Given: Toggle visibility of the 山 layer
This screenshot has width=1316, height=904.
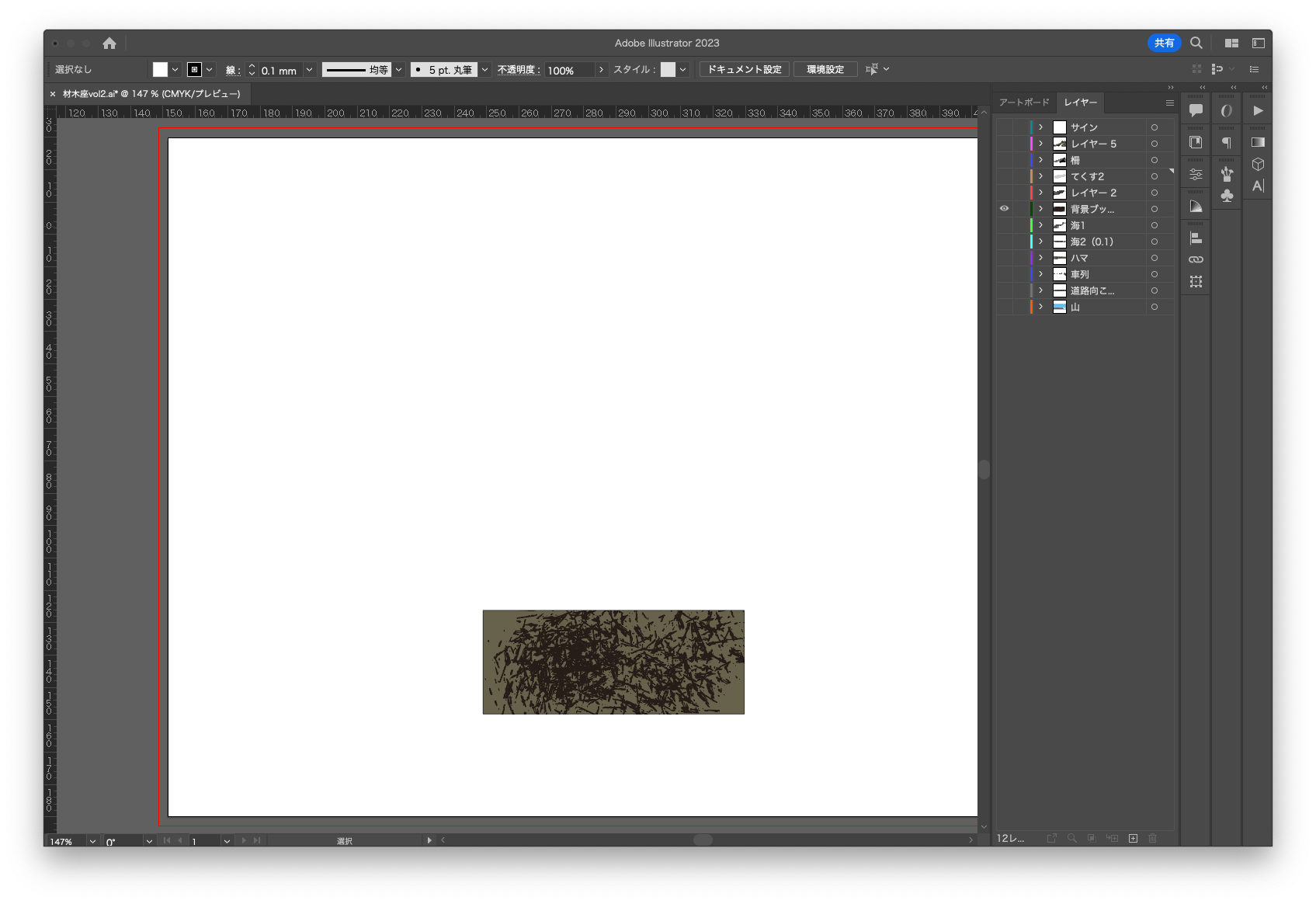Looking at the screenshot, I should (1004, 307).
